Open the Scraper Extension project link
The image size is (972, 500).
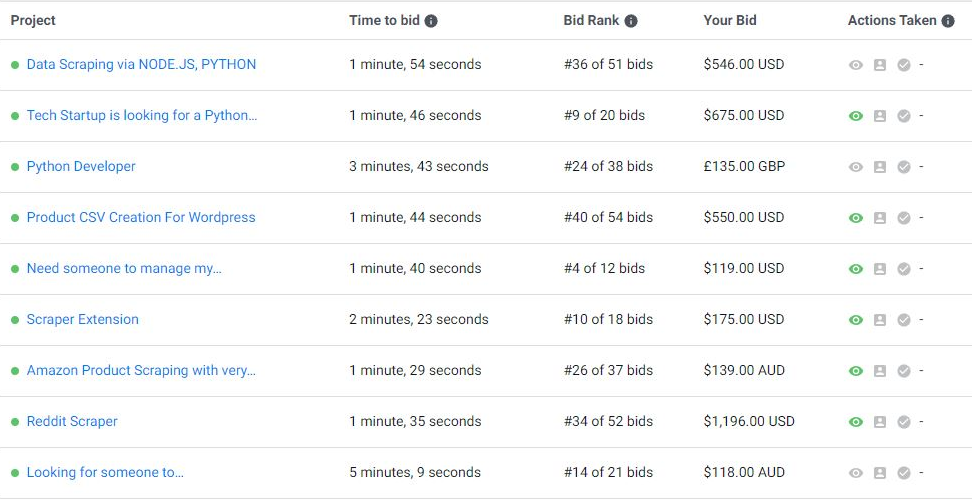(x=82, y=319)
